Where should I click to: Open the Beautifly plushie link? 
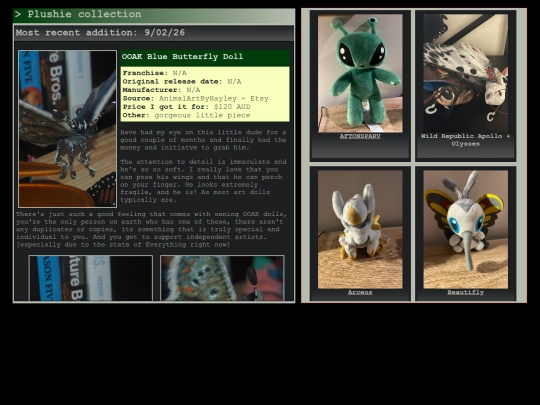coord(465,292)
